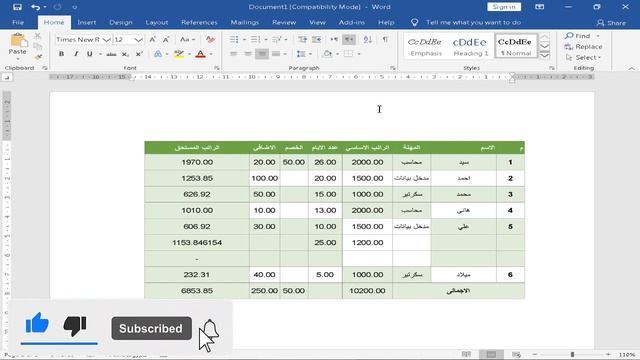Open the File tab
This screenshot has height=360, width=640.
point(18,22)
